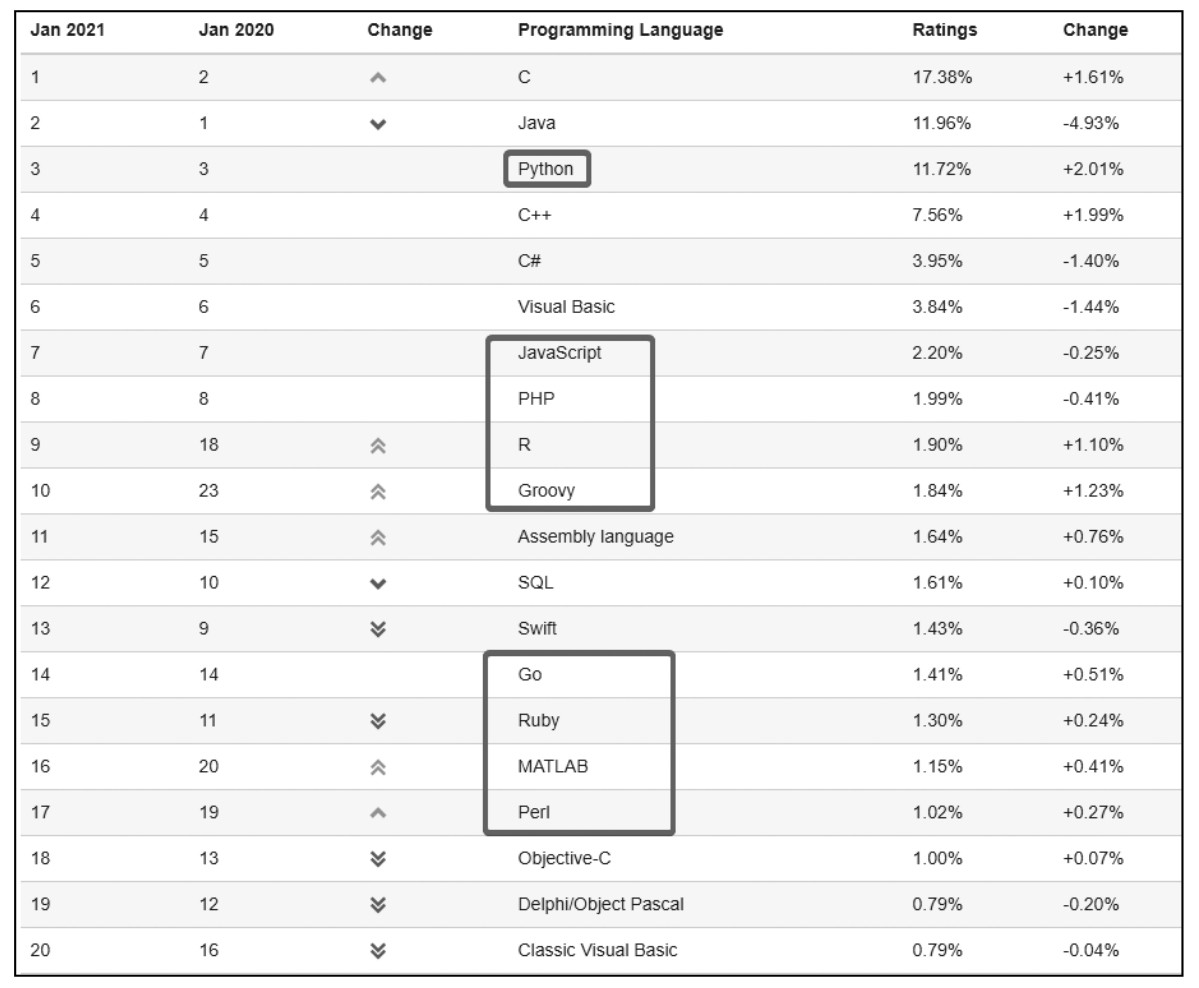
Task: Click the Ratings column header
Action: [944, 30]
